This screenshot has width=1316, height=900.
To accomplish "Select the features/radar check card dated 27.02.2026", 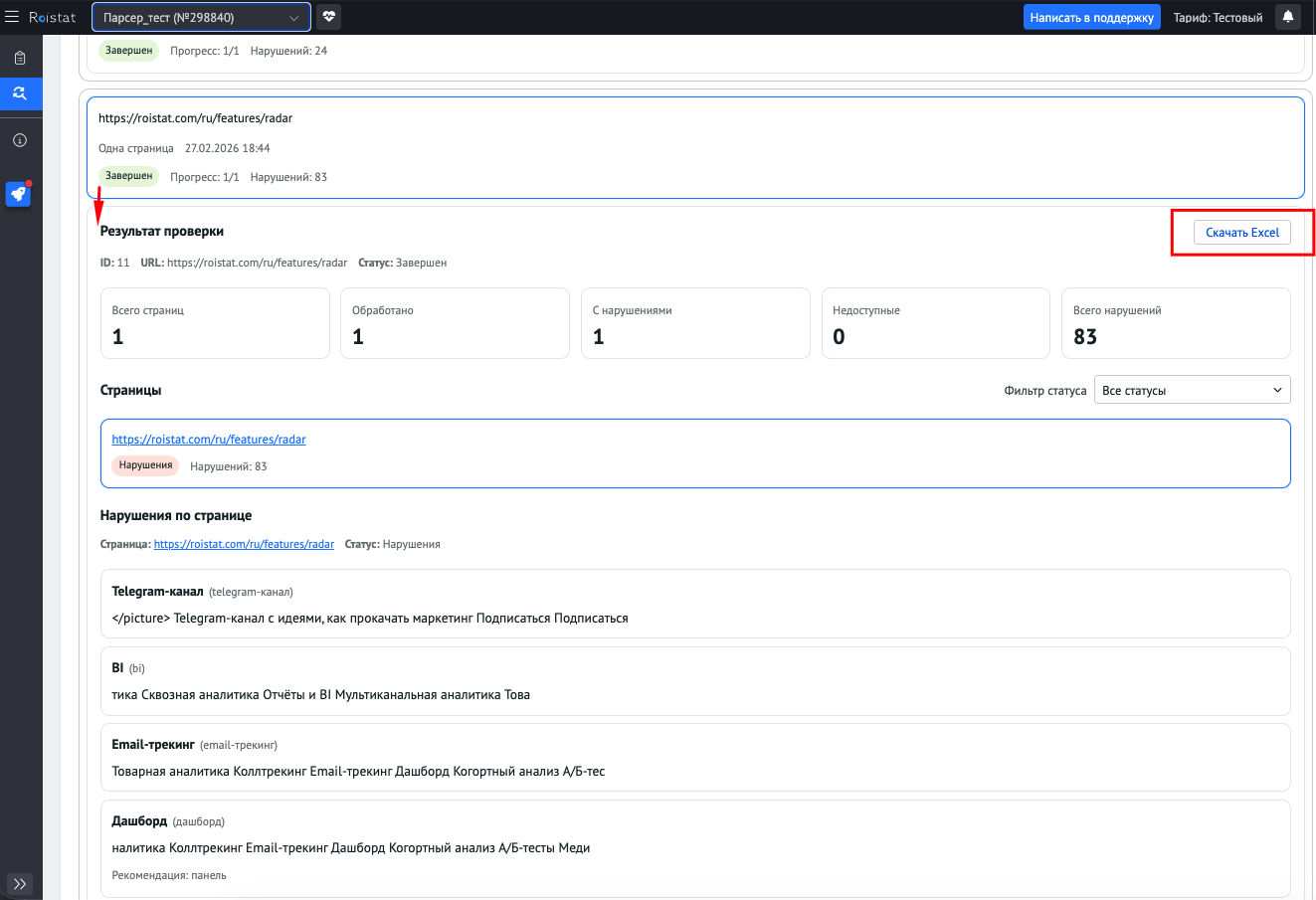I will pyautogui.click(x=694, y=147).
